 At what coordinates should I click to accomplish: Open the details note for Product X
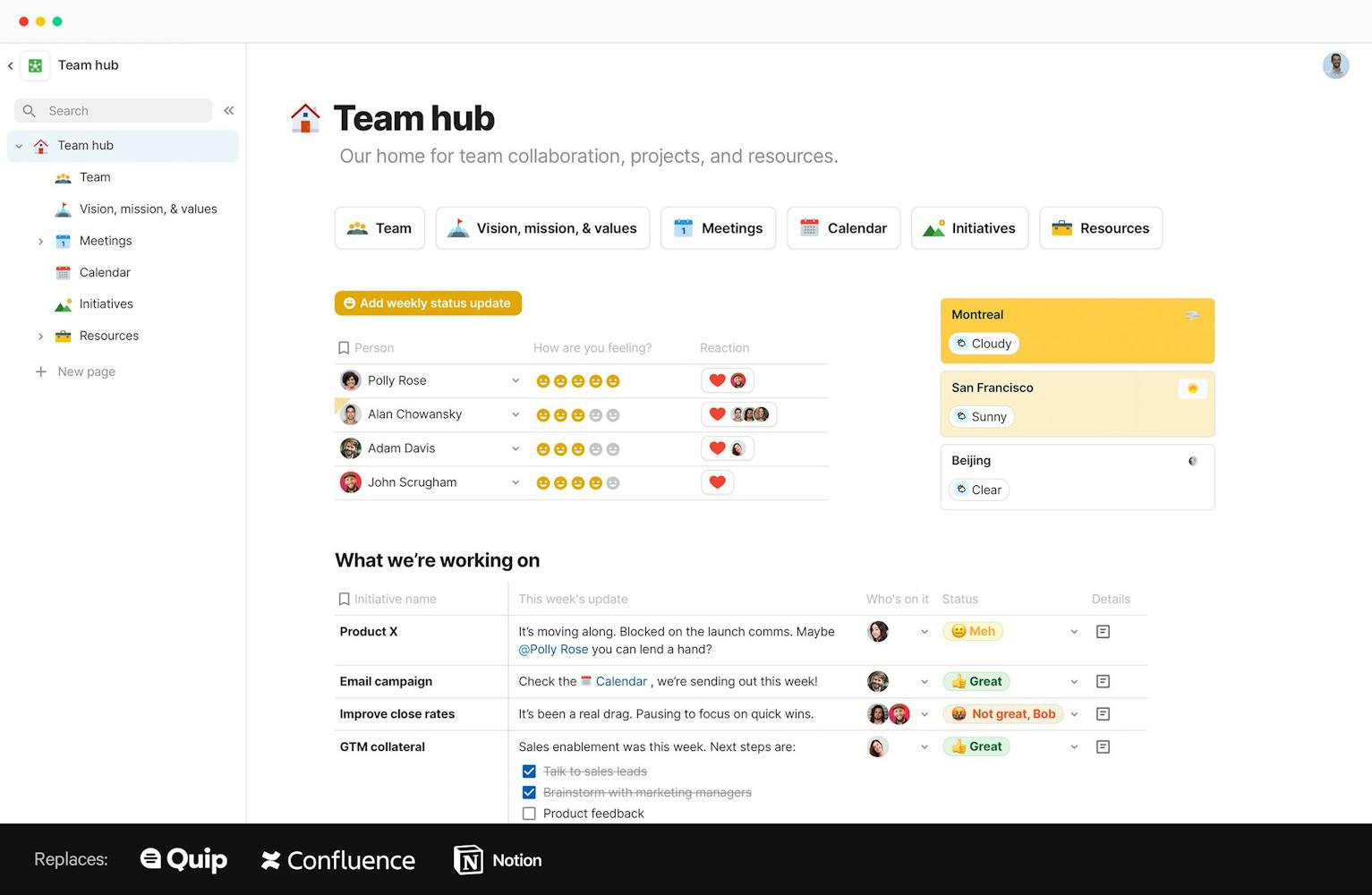(1103, 631)
